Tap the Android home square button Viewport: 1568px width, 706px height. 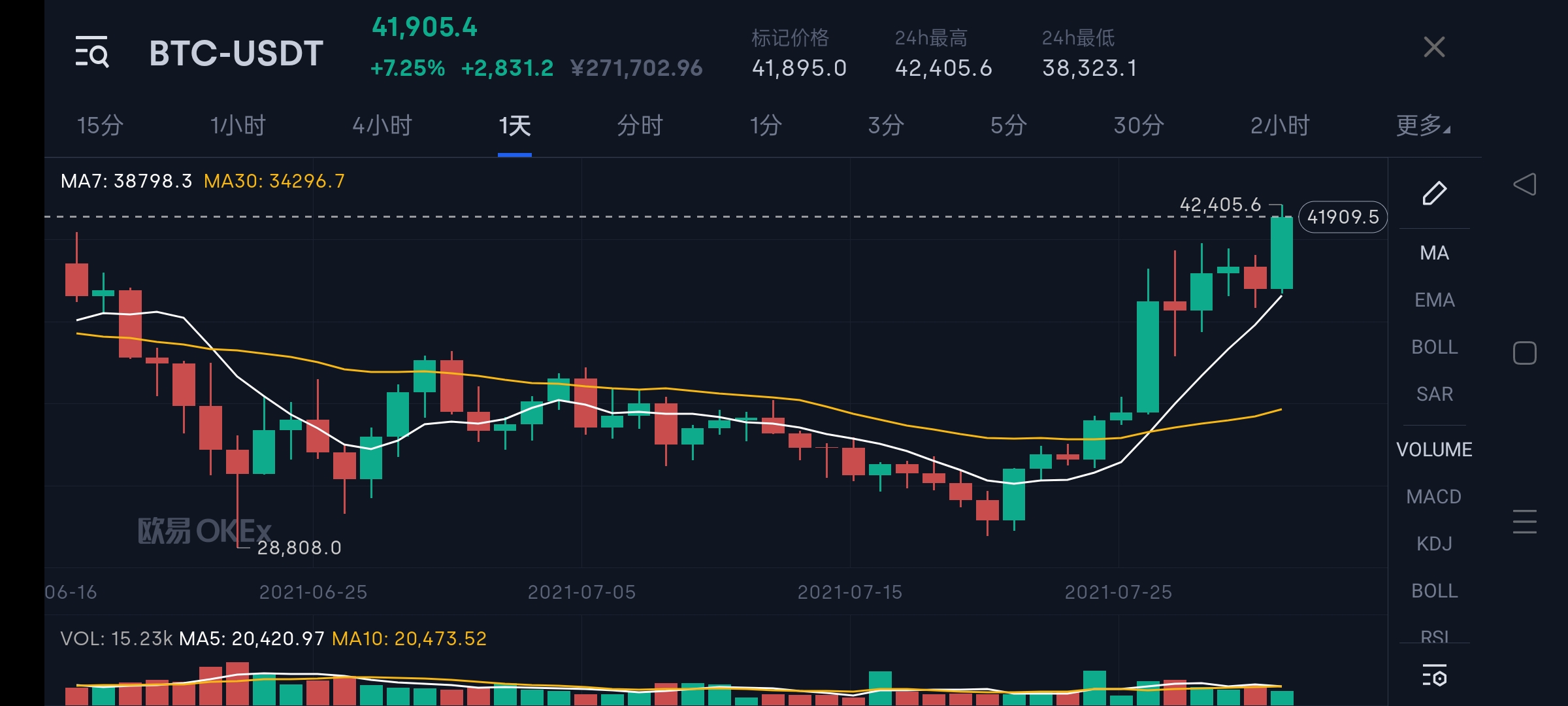click(1524, 353)
